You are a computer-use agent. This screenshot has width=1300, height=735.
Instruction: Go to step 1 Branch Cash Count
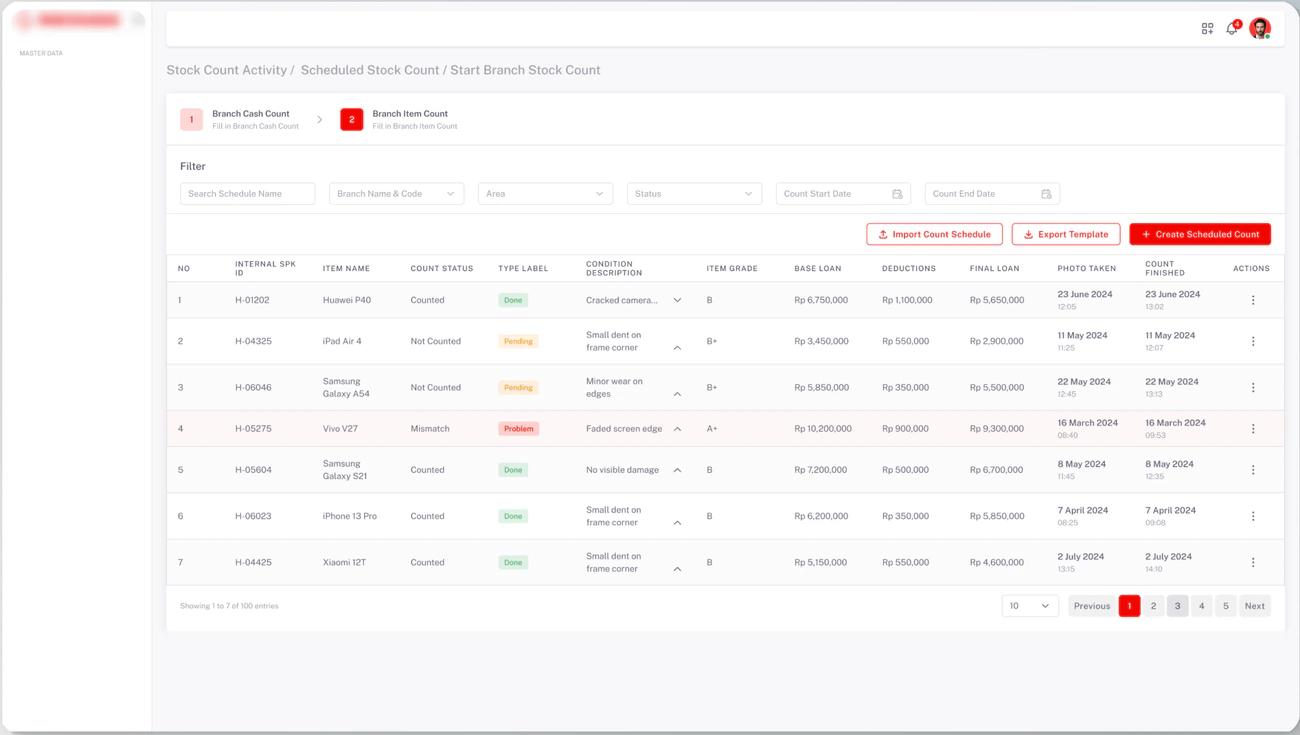point(241,119)
